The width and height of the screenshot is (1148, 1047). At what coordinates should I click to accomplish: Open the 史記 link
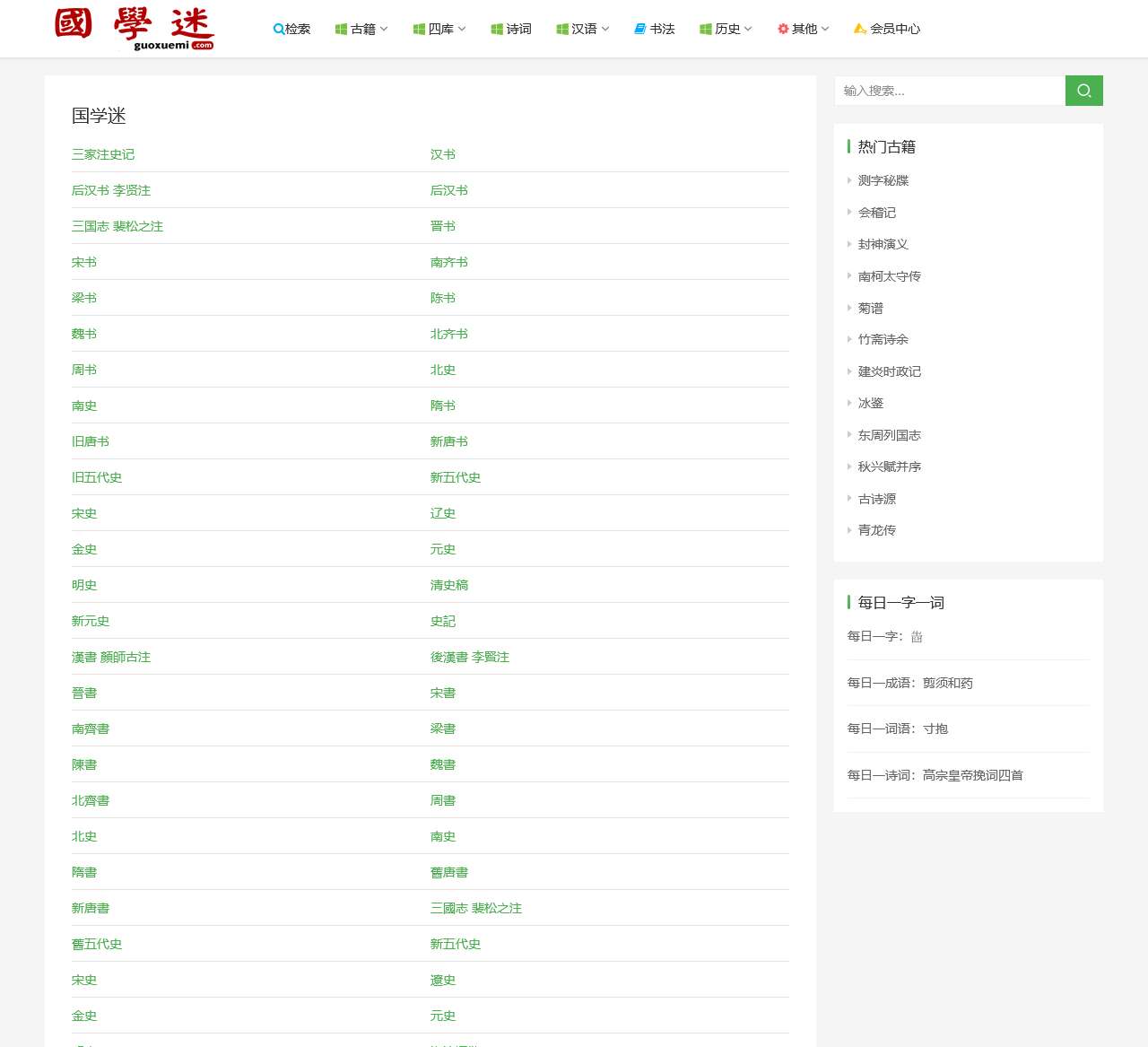tap(443, 621)
